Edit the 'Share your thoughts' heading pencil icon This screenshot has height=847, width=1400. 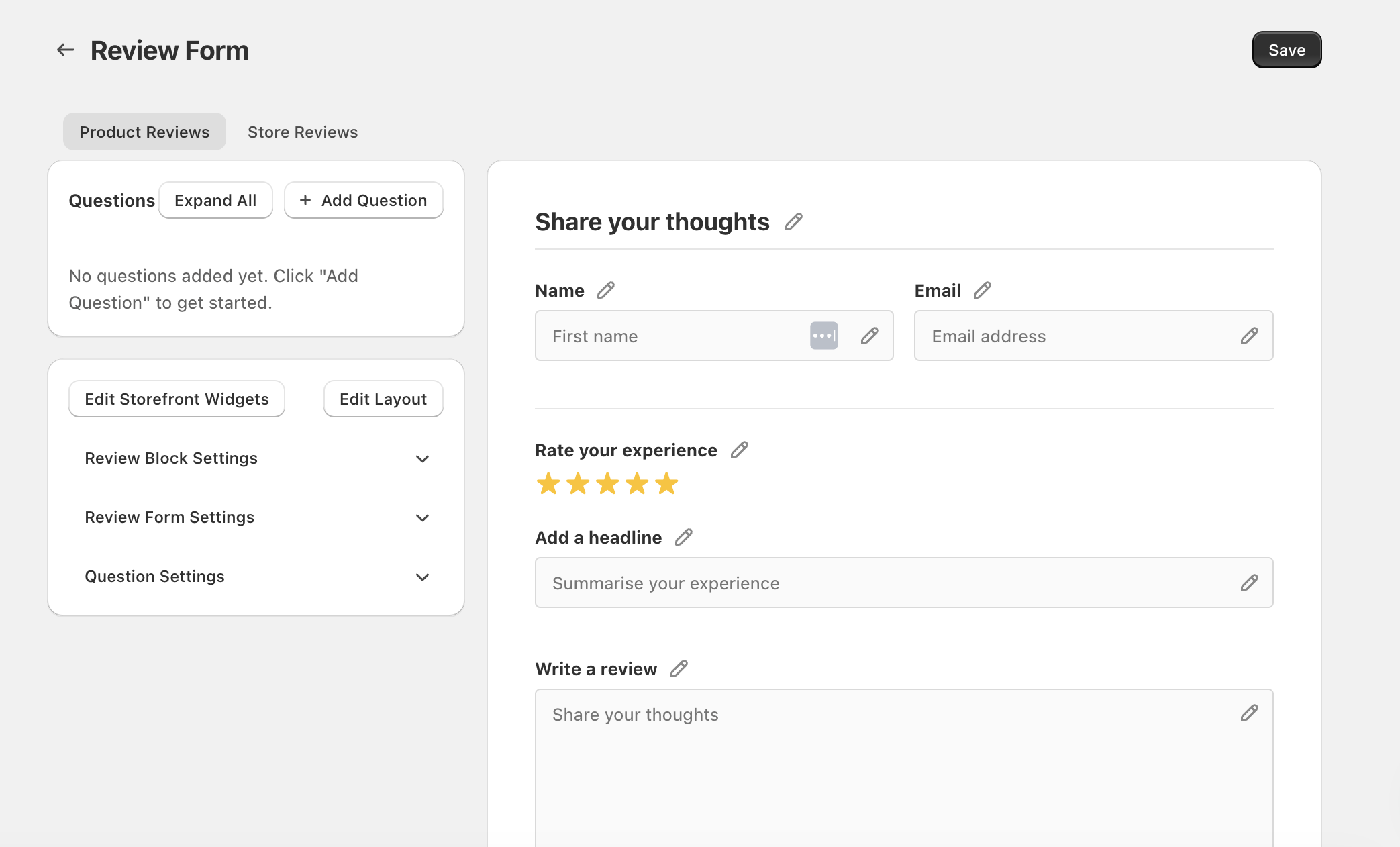[795, 221]
